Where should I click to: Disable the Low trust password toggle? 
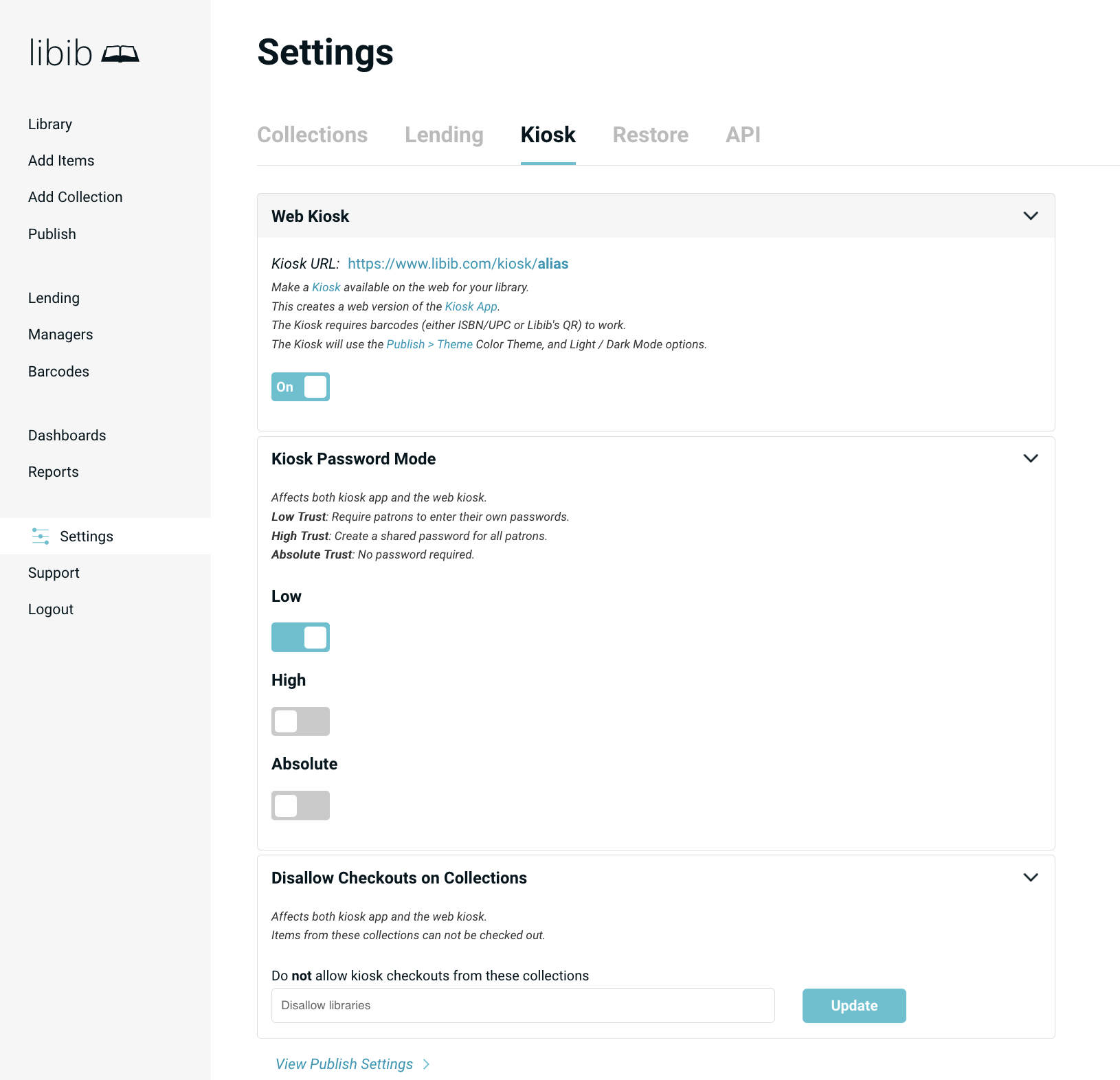coord(300,637)
